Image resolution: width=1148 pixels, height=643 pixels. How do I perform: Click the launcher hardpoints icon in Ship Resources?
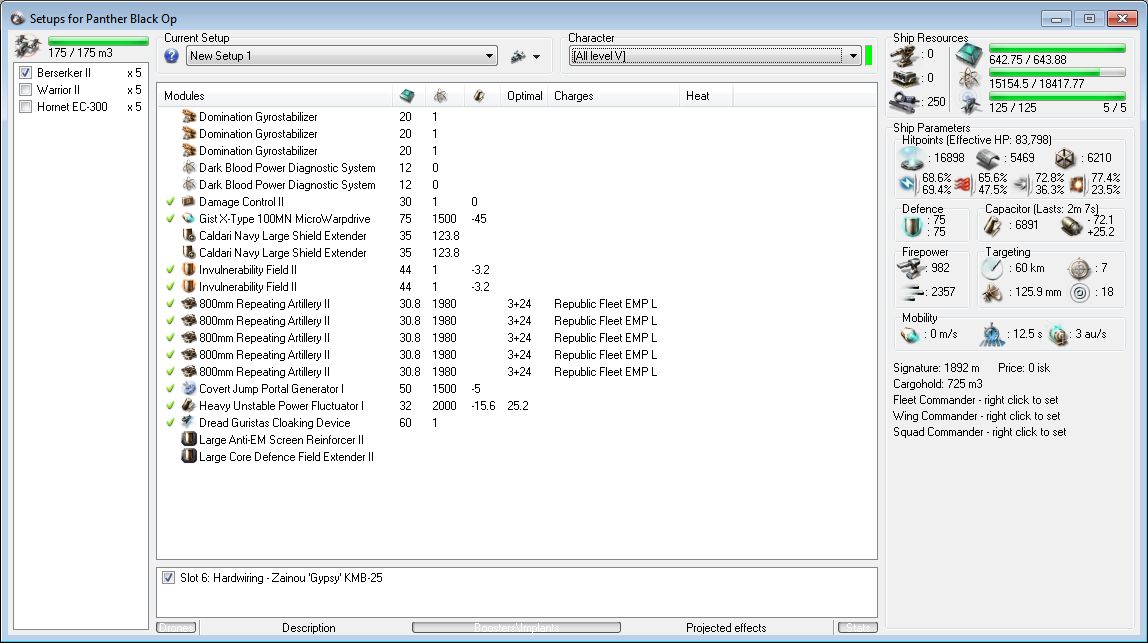coord(904,78)
